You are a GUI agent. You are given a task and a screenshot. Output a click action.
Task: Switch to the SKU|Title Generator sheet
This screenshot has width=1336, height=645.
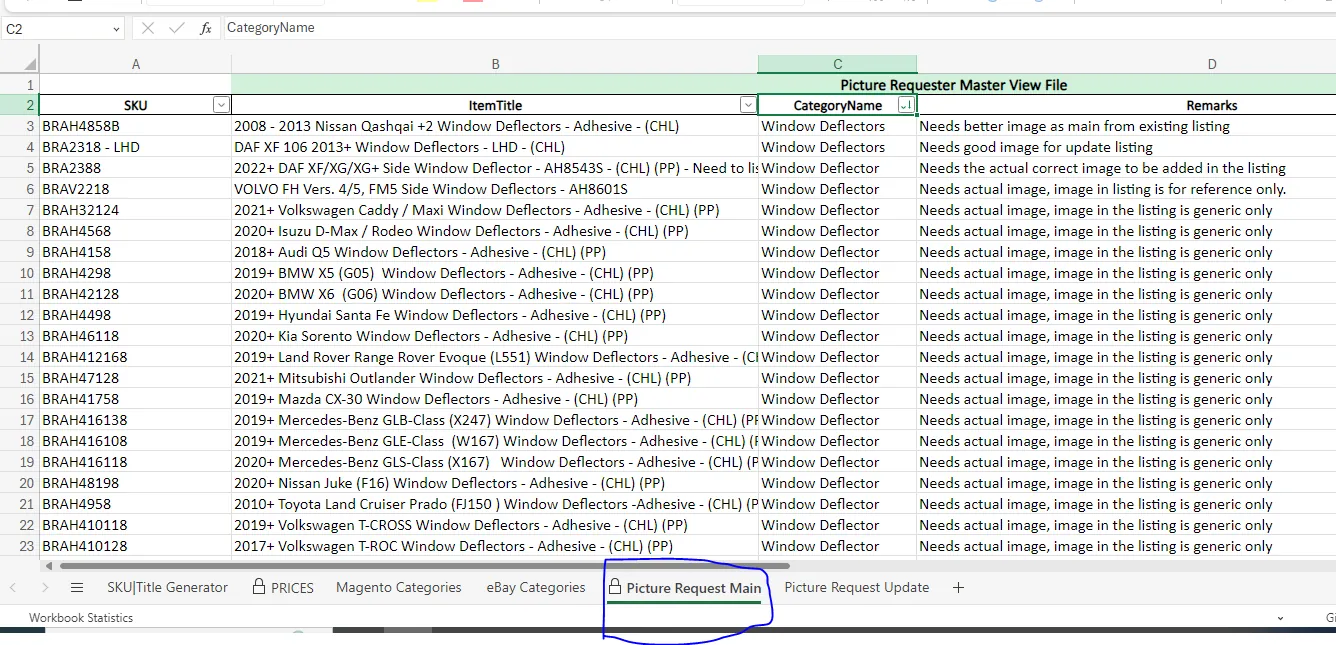pyautogui.click(x=168, y=587)
